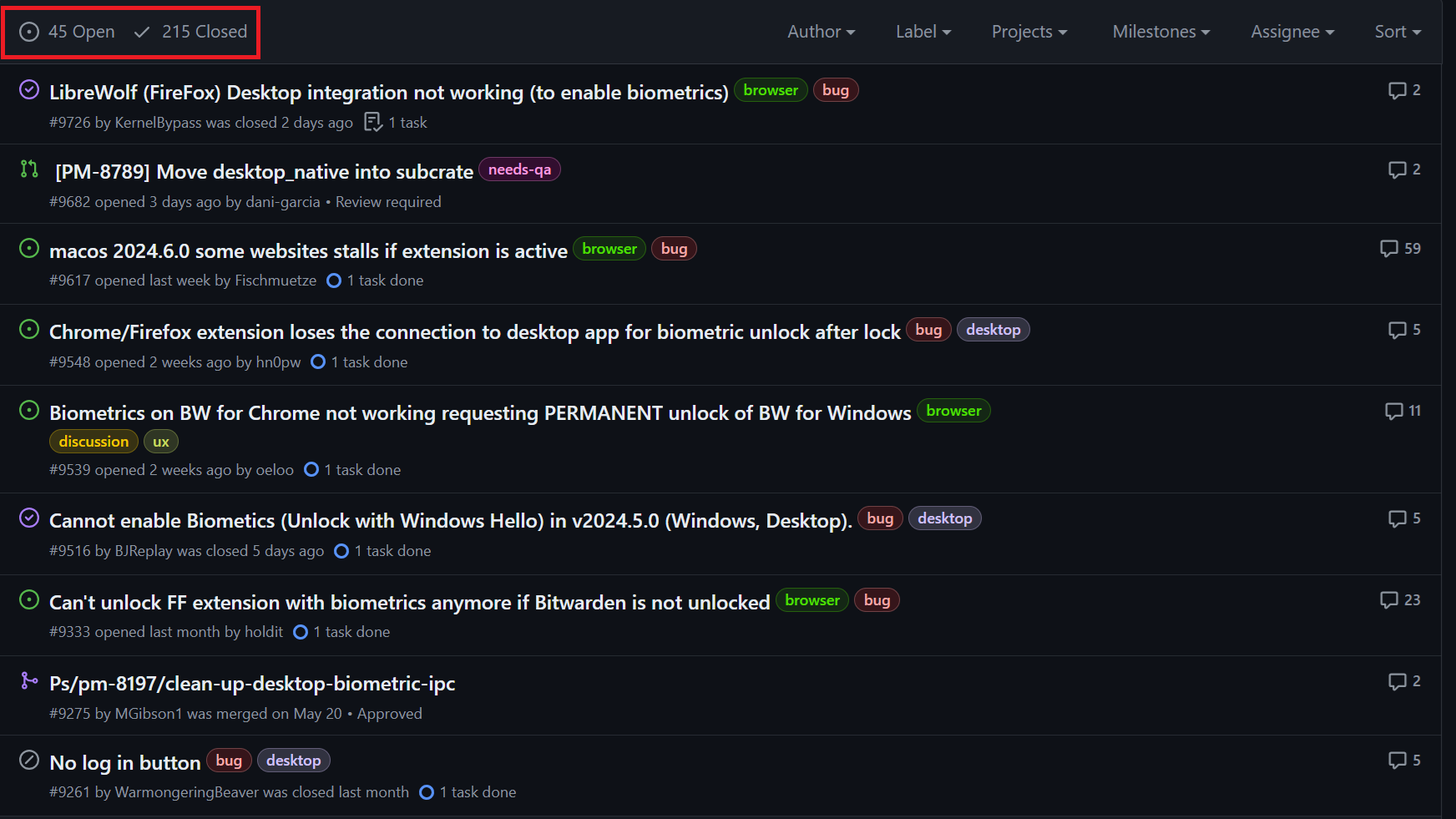Show the 215 Closed issues
This screenshot has height=819, width=1456.
pos(190,32)
